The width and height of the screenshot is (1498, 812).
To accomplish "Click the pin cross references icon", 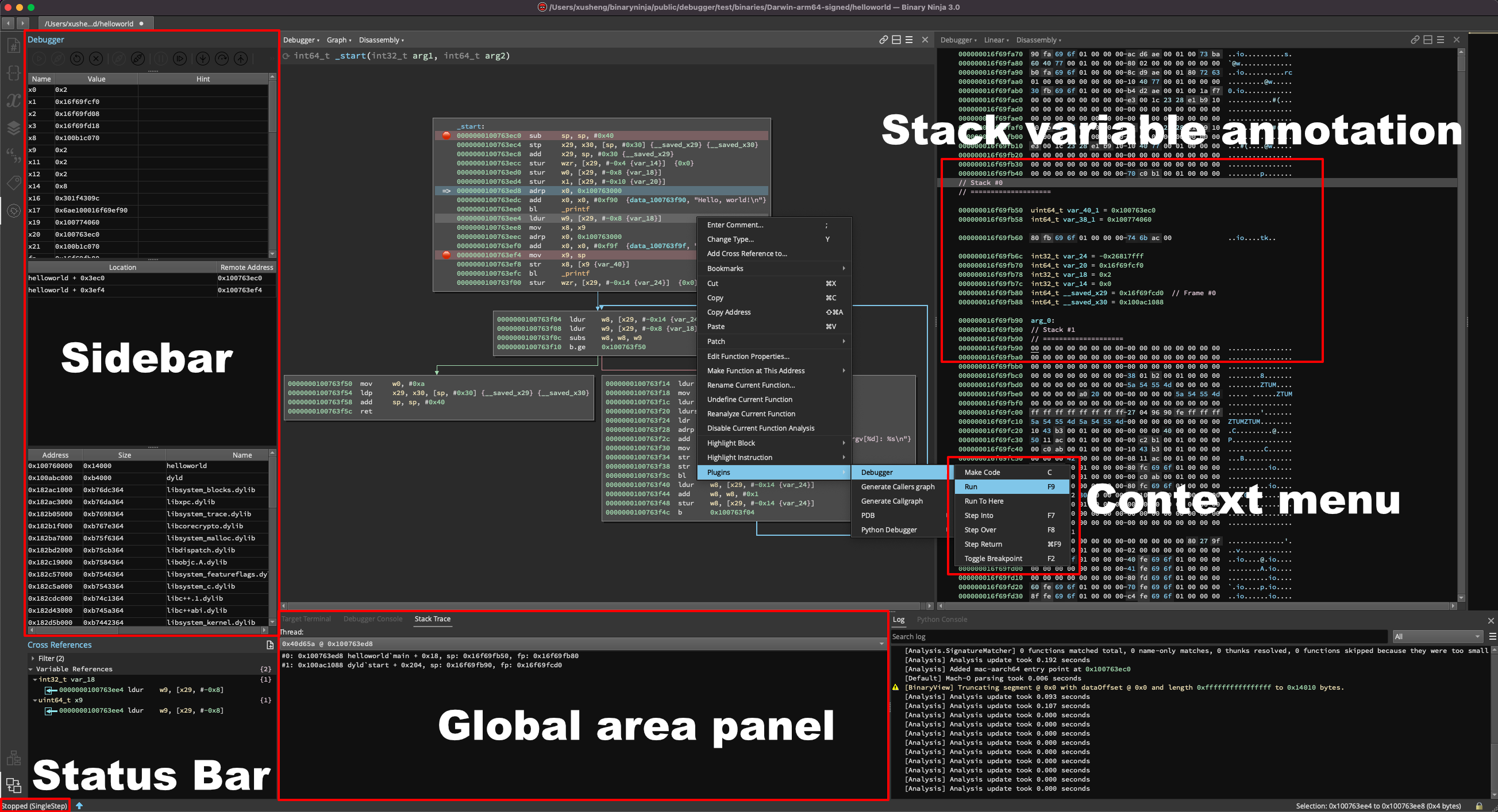I will (270, 644).
